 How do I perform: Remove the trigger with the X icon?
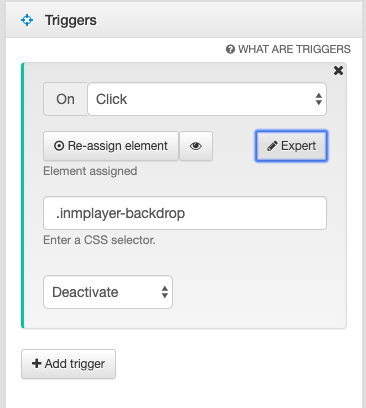[x=338, y=70]
